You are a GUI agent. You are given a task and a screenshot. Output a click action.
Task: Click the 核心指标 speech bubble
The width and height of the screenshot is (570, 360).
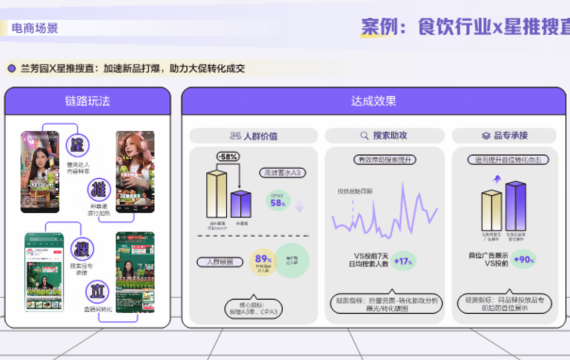253,308
